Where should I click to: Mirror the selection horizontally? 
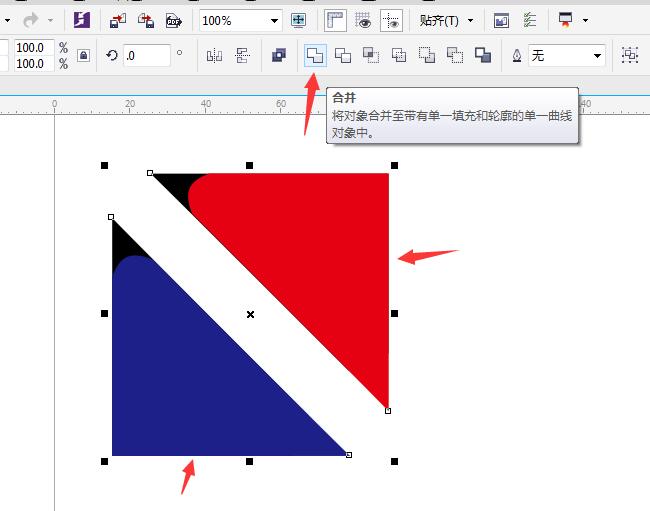coord(214,56)
